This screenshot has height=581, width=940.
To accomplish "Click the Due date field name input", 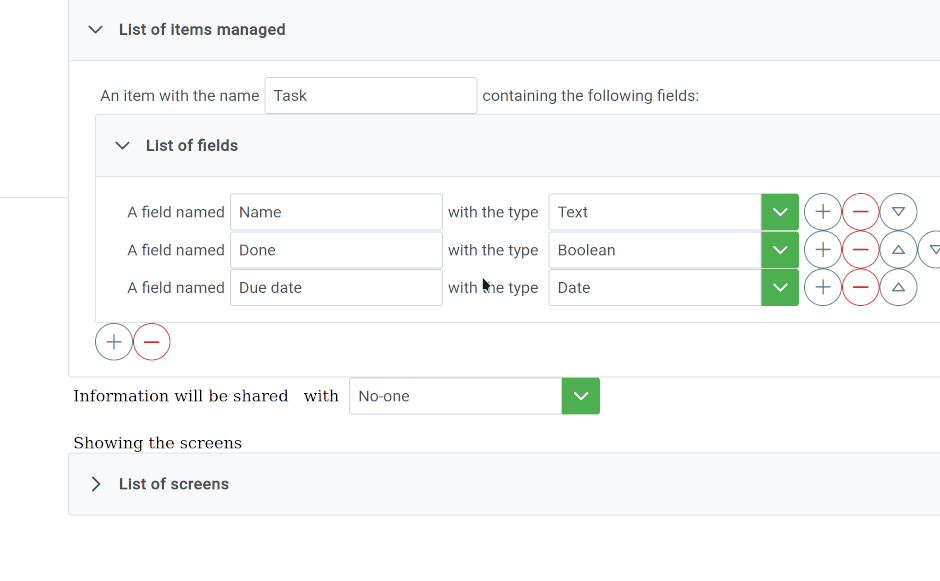I will 336,287.
